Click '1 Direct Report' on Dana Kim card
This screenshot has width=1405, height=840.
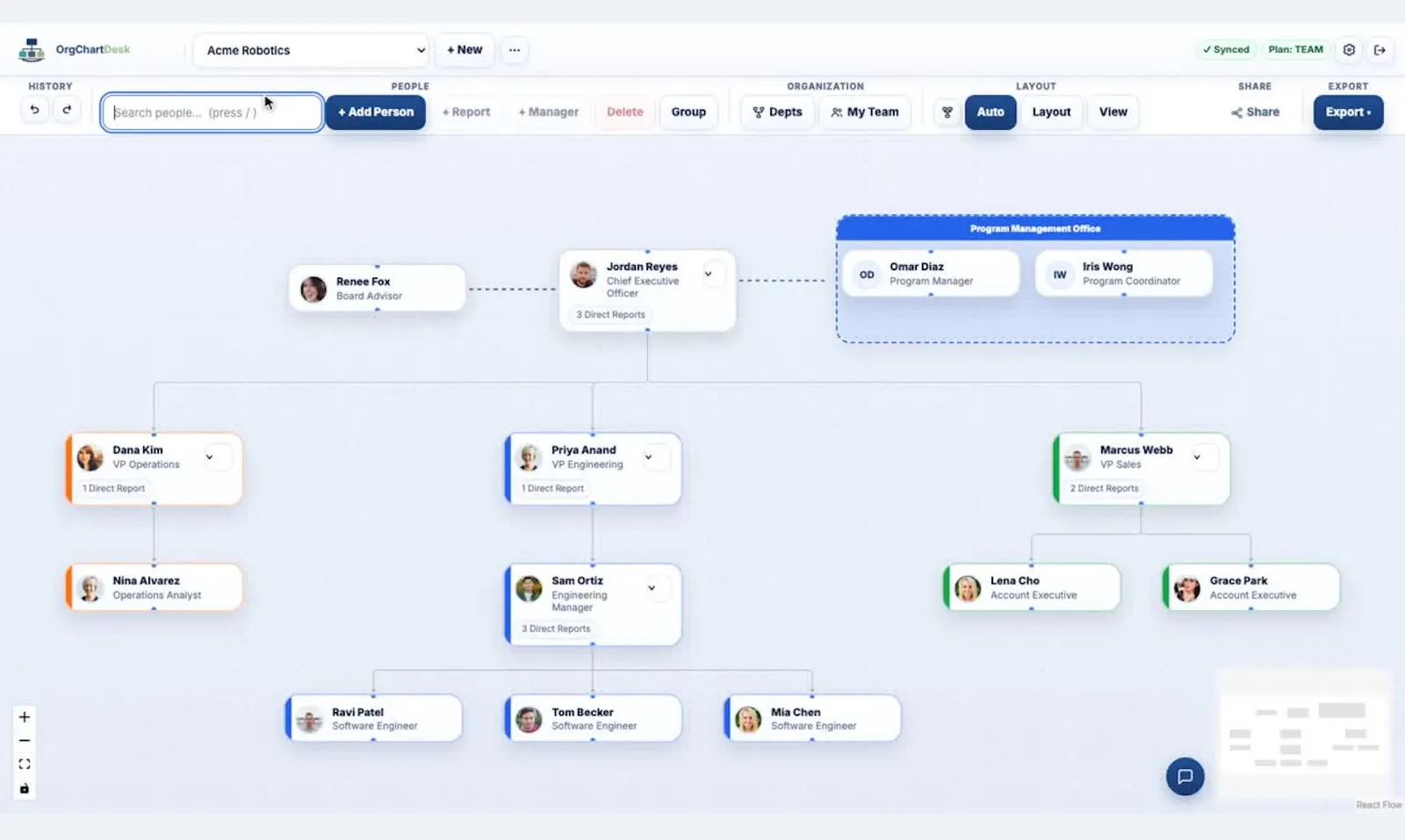click(113, 488)
